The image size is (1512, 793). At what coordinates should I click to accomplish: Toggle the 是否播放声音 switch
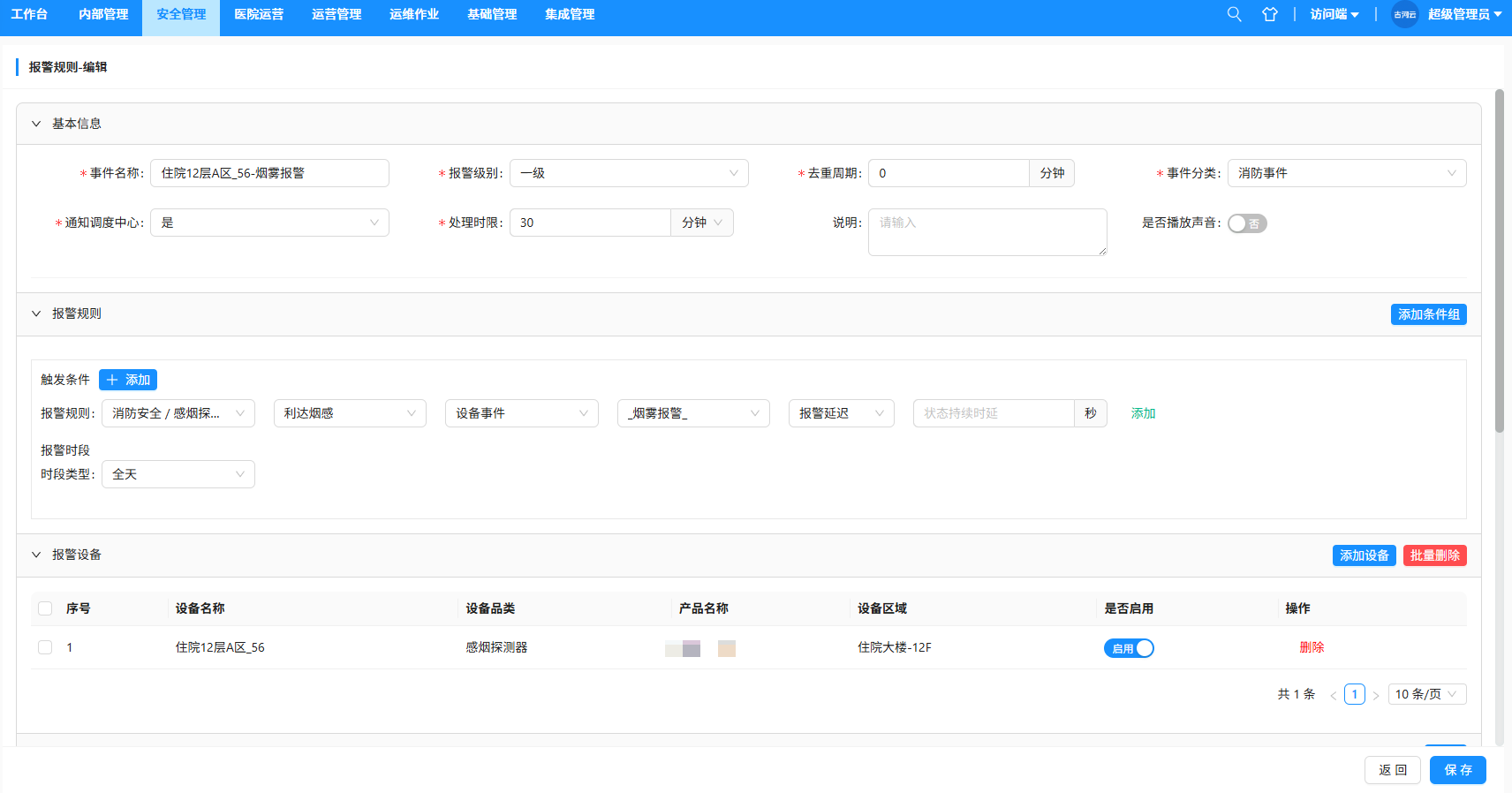click(1247, 223)
